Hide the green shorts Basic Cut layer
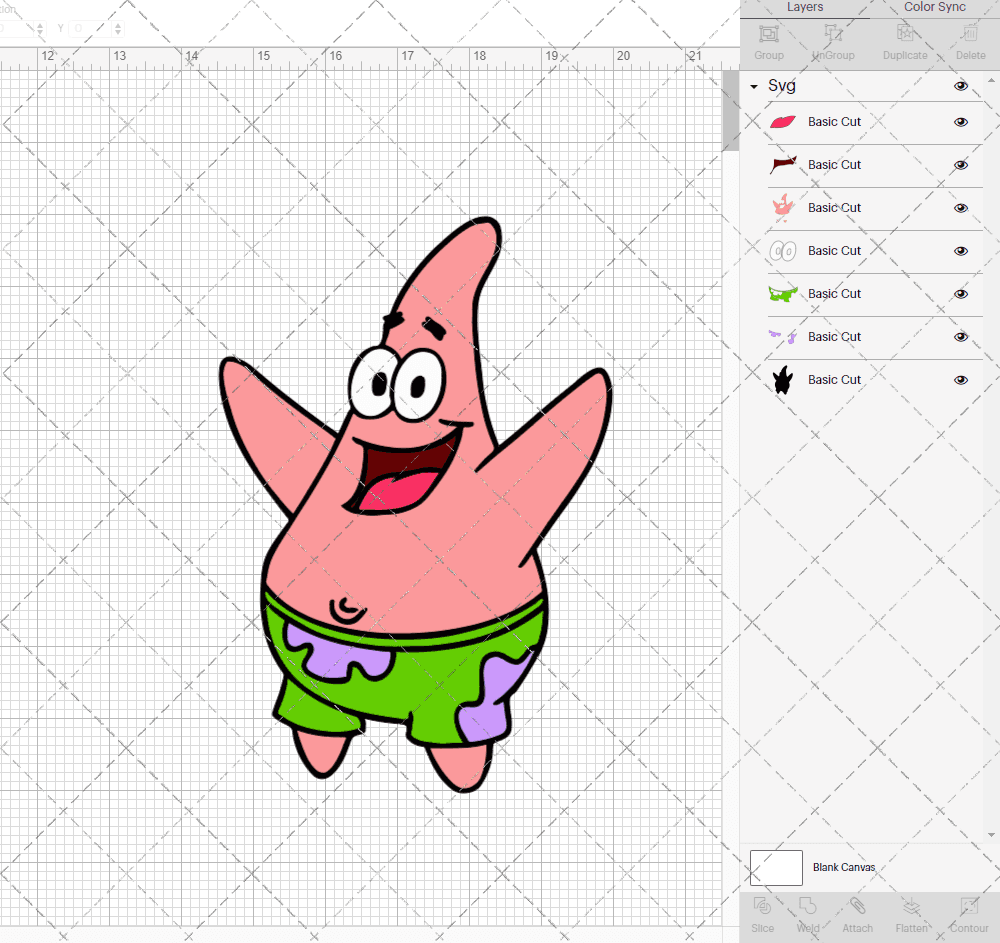This screenshot has height=943, width=1000. [x=960, y=294]
